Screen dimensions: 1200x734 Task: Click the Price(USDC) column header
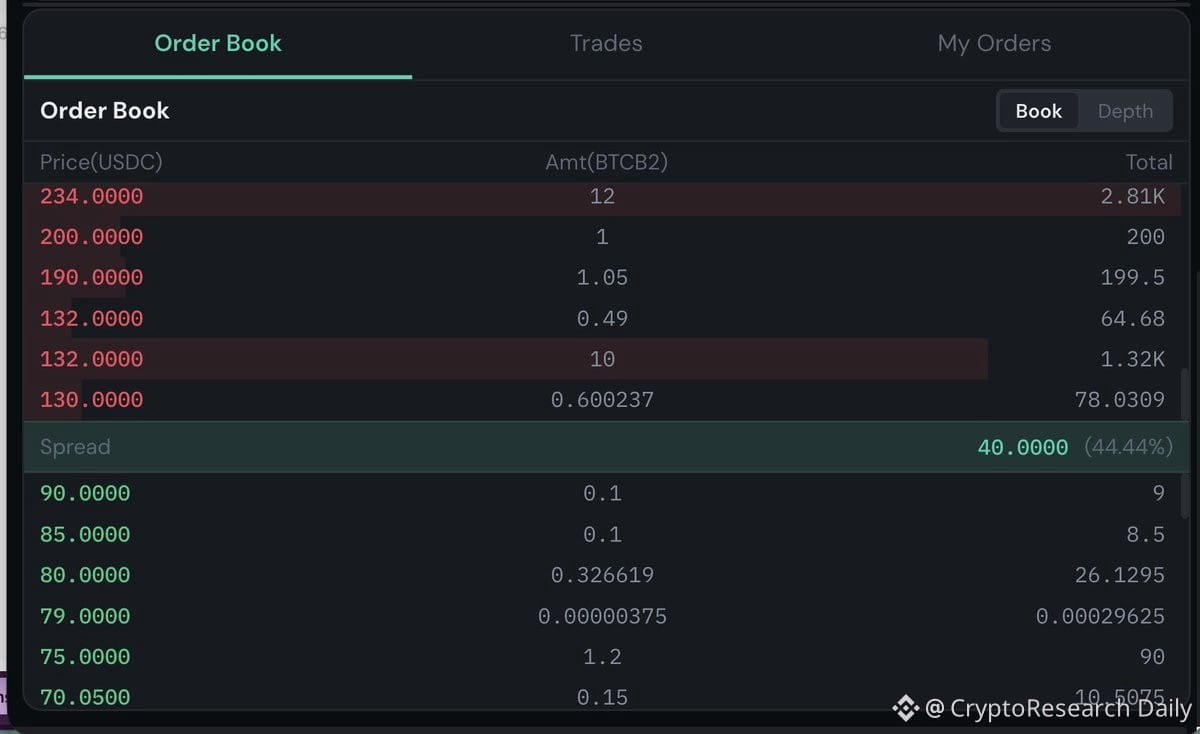tap(101, 162)
